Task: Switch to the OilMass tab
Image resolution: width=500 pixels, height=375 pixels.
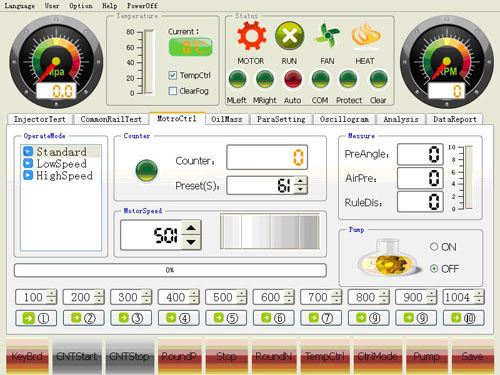Action: click(227, 119)
